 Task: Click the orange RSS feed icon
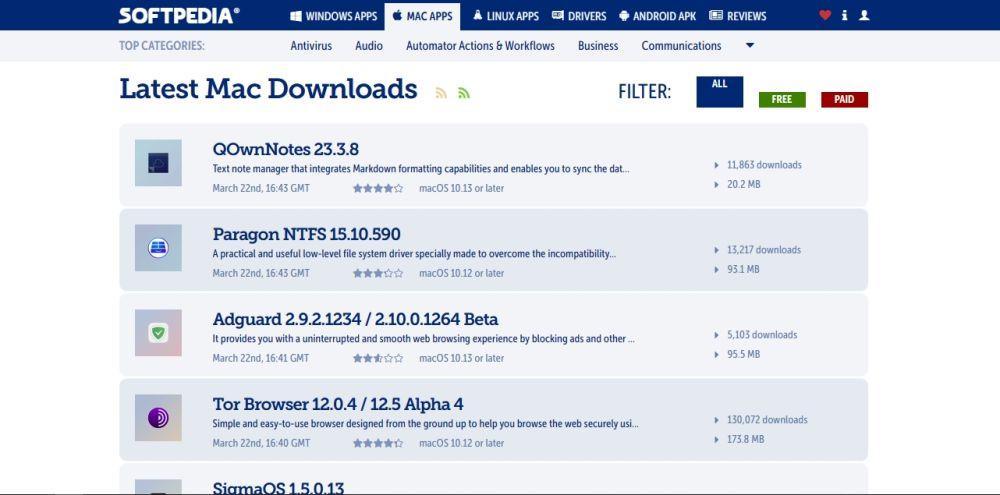[441, 93]
